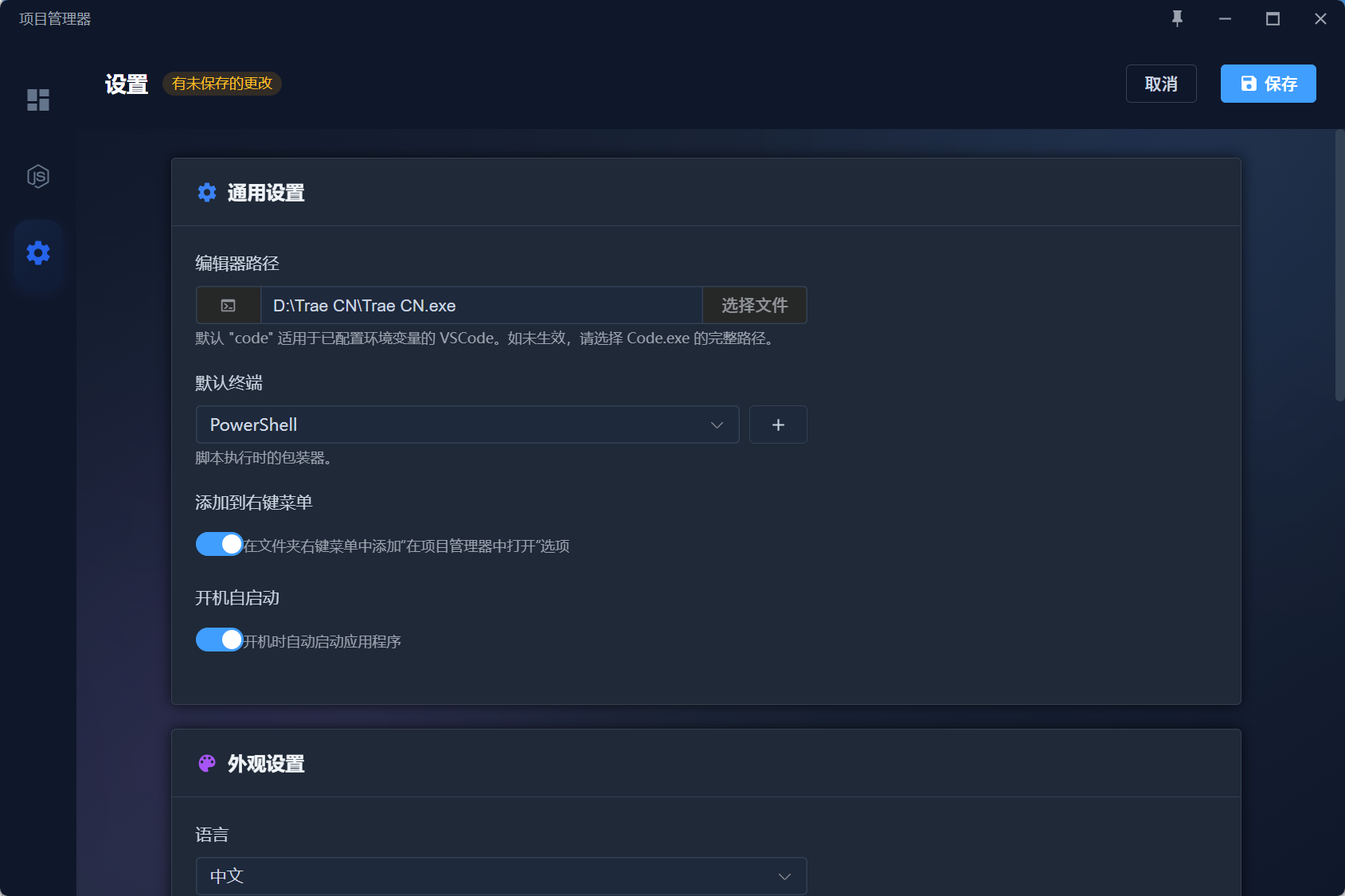Screen dimensions: 1345x896
Task: Click the 默认终端 label
Action: point(229,383)
